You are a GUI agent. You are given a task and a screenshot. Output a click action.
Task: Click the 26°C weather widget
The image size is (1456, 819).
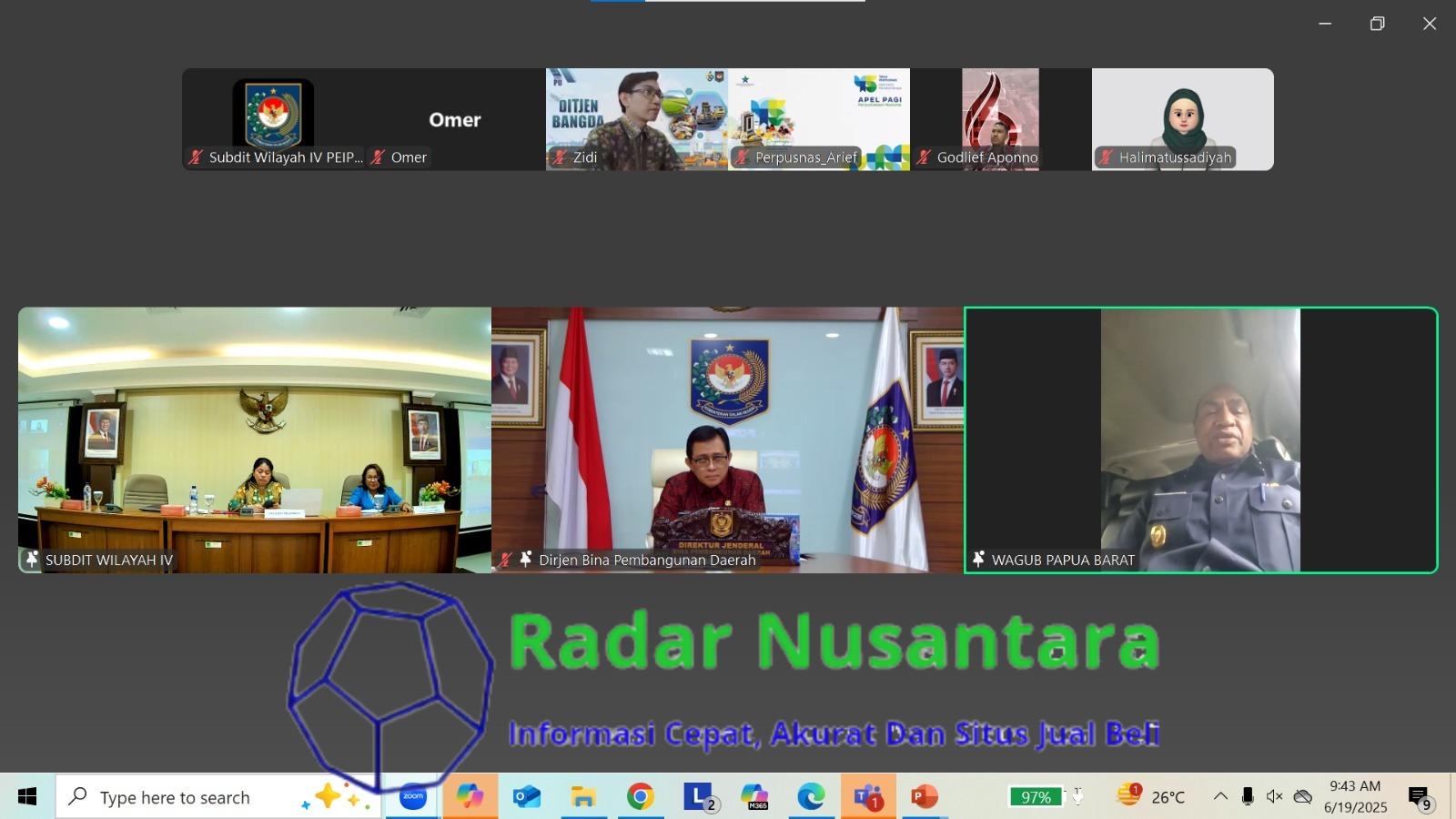(x=1154, y=797)
